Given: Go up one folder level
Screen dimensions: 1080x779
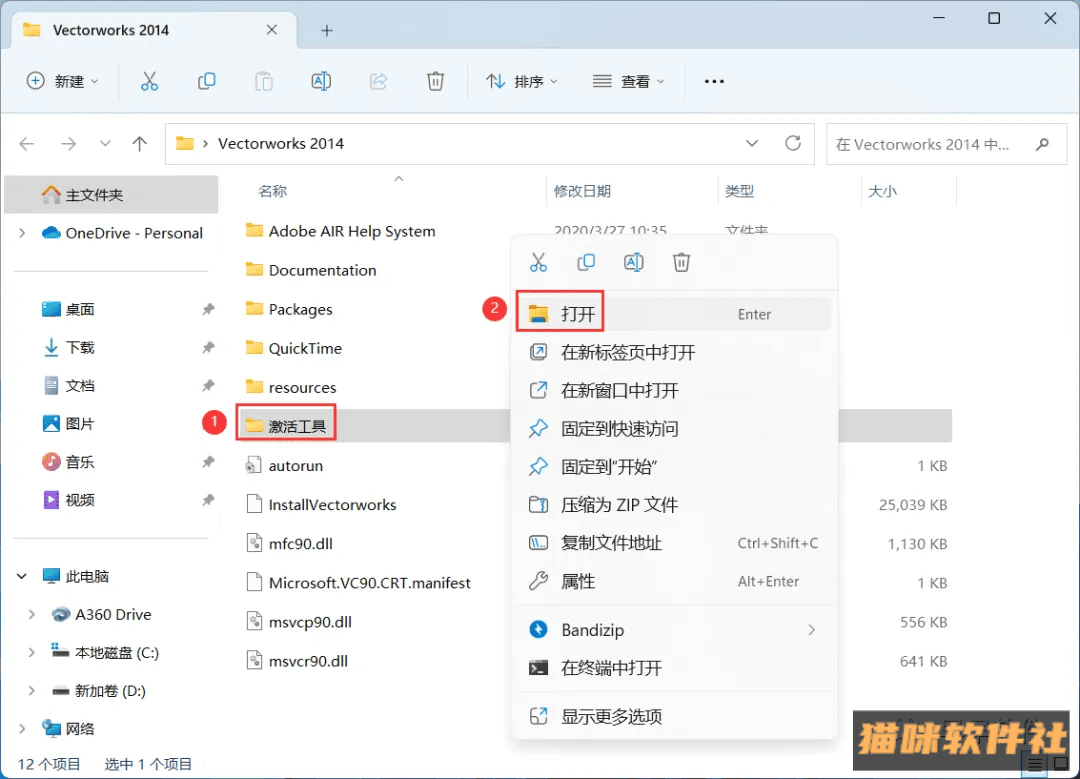Looking at the screenshot, I should coord(140,144).
